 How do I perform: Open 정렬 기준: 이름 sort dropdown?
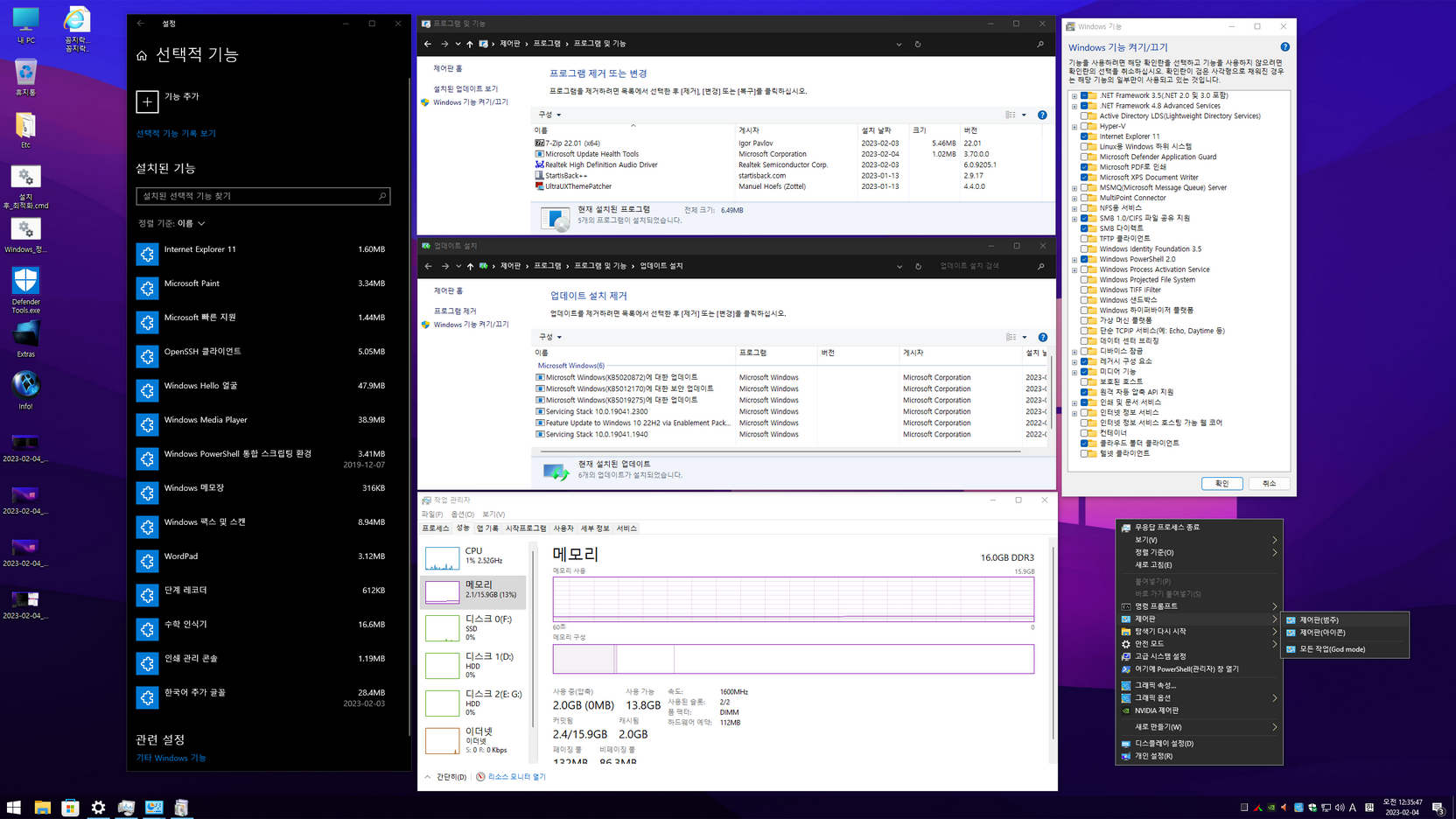click(171, 223)
